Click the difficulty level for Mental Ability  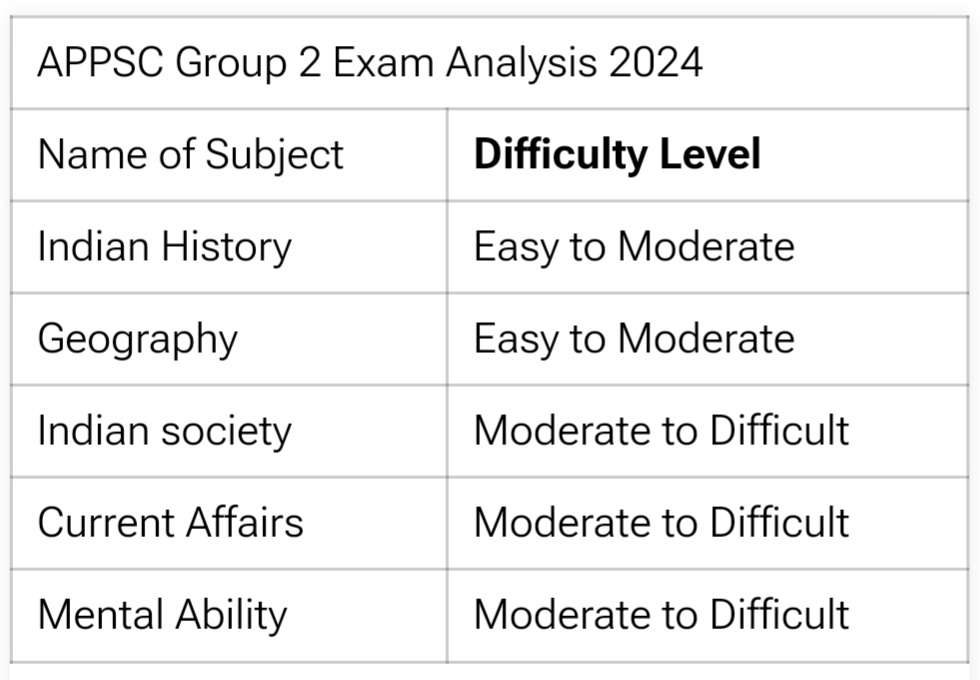661,615
